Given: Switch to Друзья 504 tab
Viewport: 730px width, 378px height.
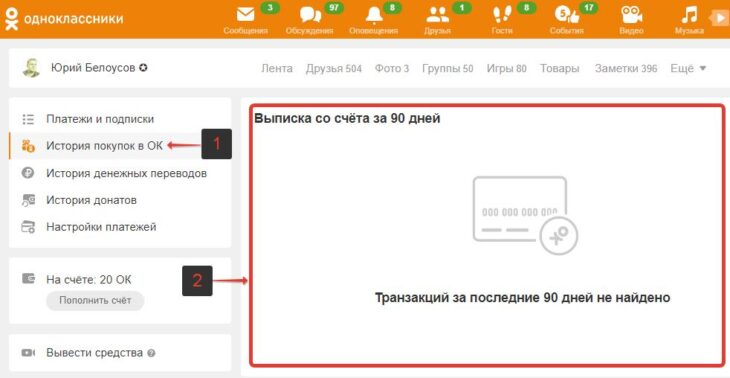Looking at the screenshot, I should (334, 69).
